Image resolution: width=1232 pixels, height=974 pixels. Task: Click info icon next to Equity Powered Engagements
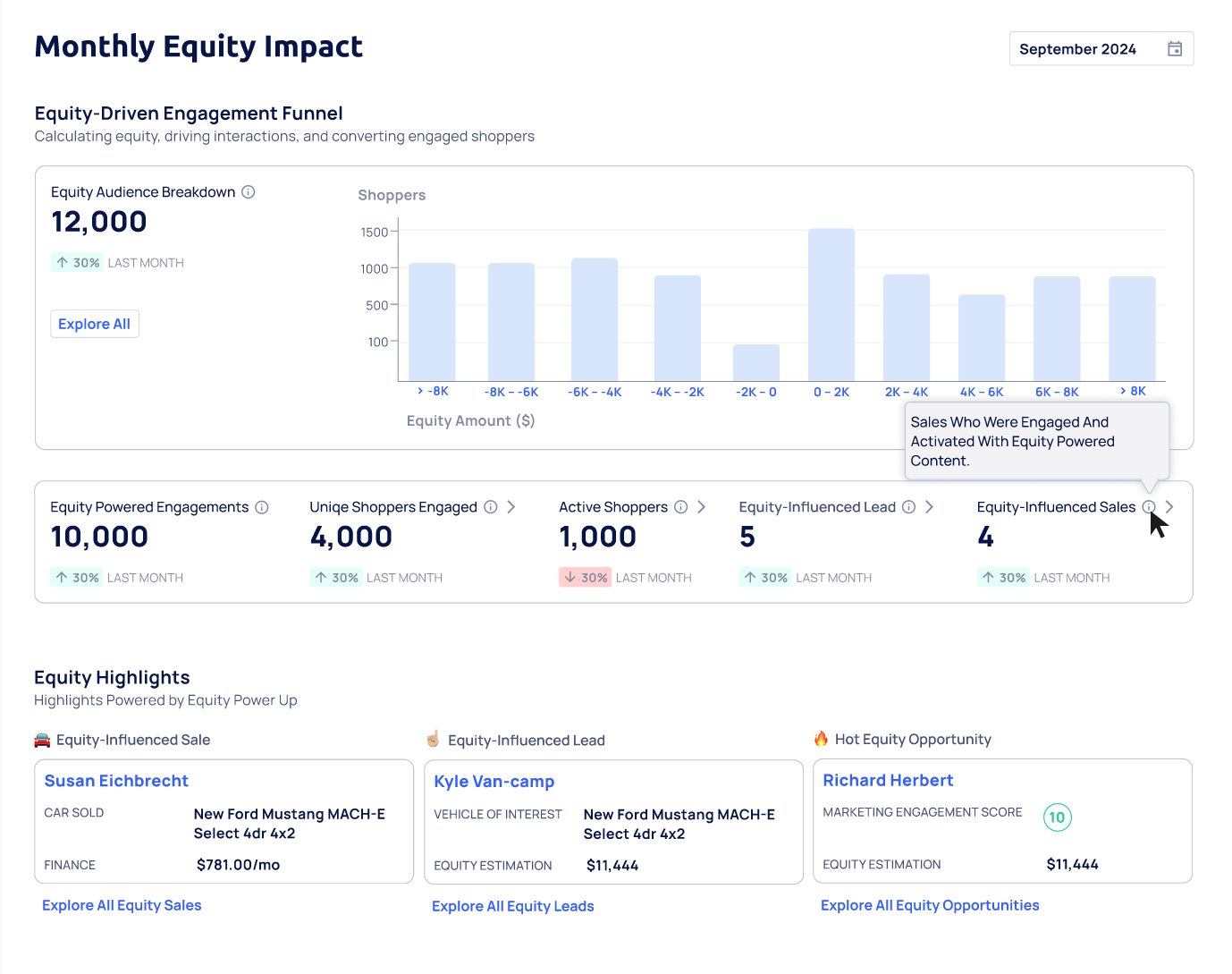click(262, 507)
